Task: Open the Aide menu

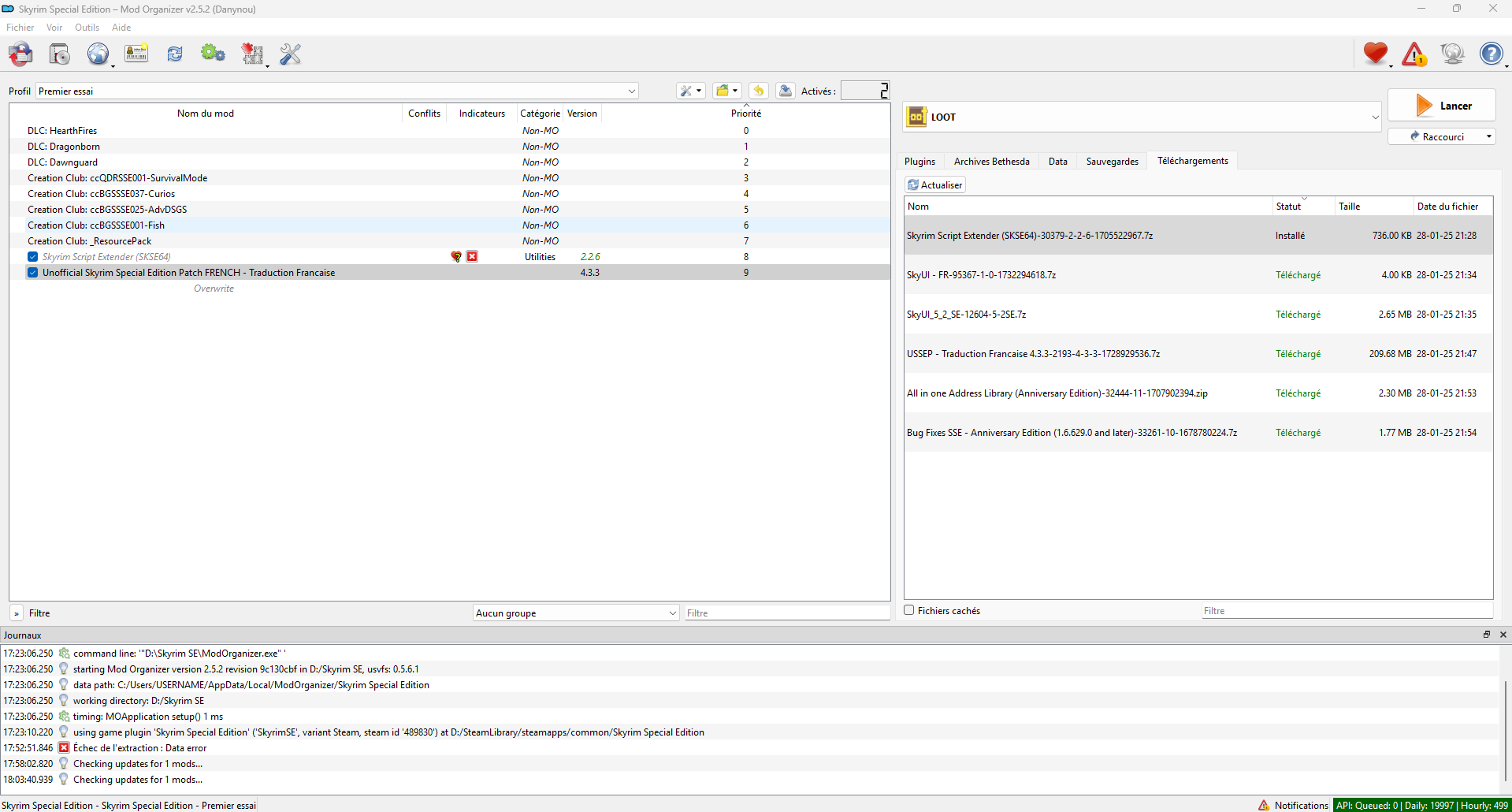Action: click(x=121, y=27)
